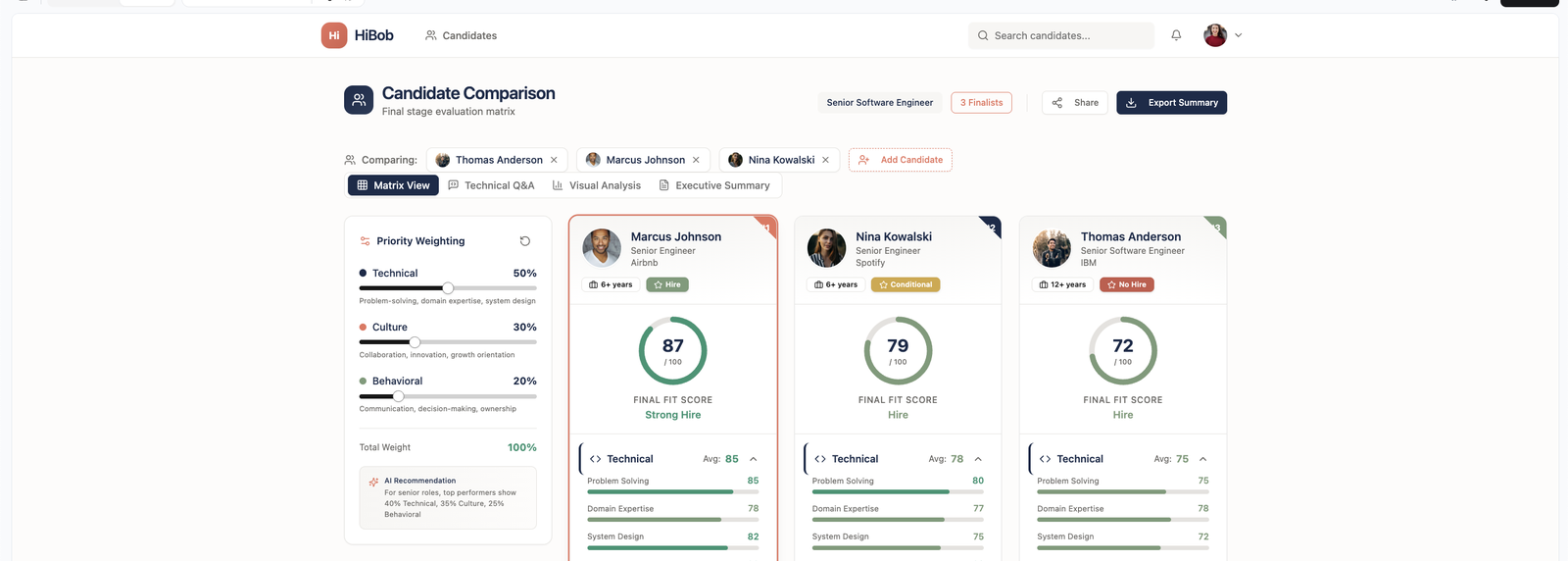Remove Nina Kowalski from comparison
The width and height of the screenshot is (1568, 561).
pyautogui.click(x=825, y=160)
